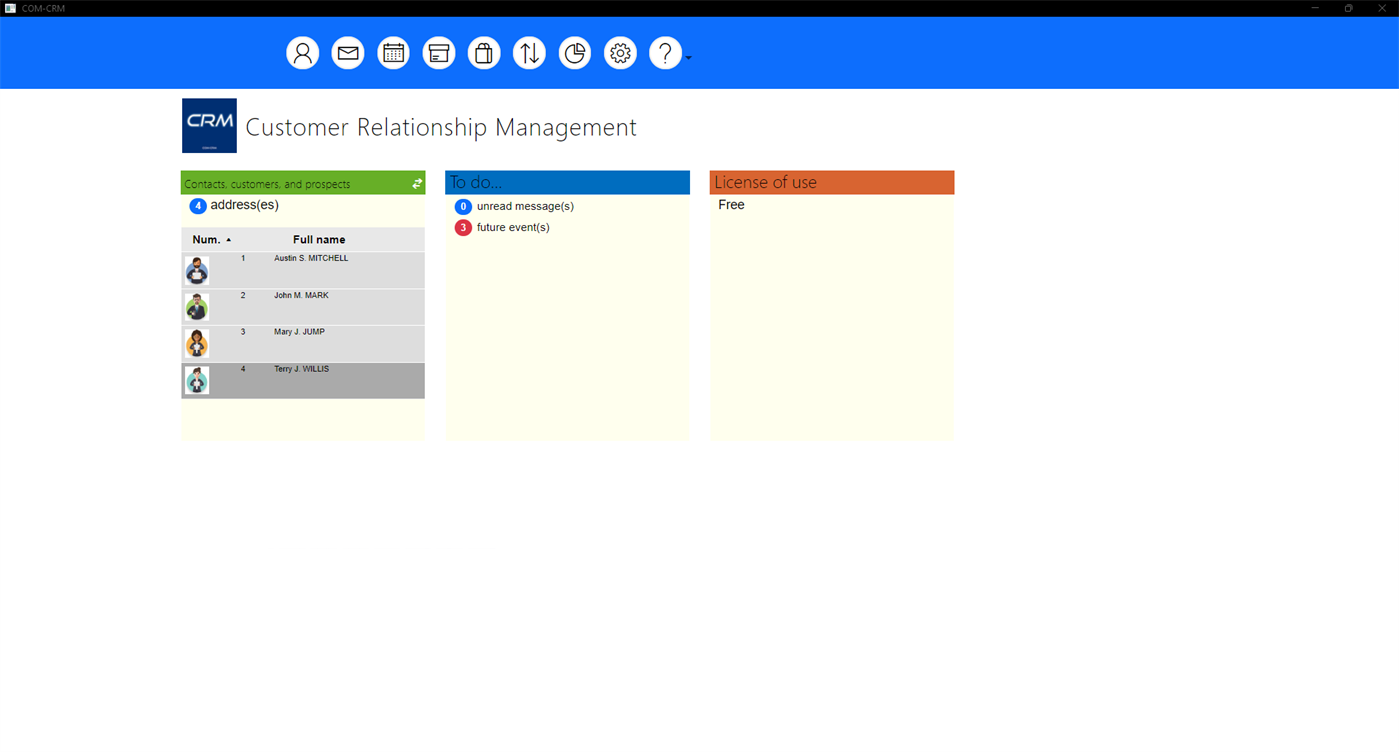This screenshot has height=752, width=1399.
Task: Toggle sort order on Num. column
Action: (x=208, y=239)
